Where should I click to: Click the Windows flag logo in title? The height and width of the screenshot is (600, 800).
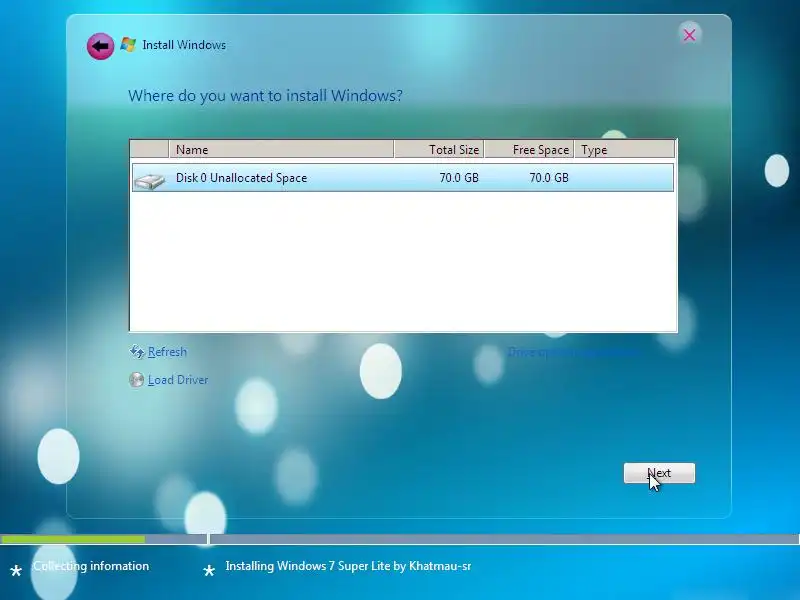(x=128, y=45)
